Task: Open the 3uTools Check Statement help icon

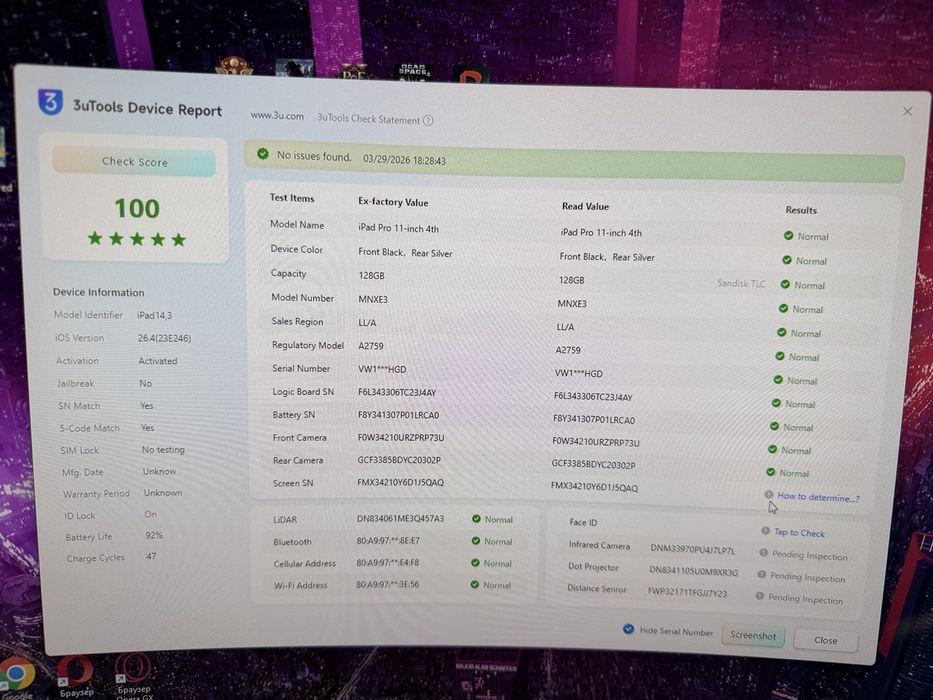Action: (x=428, y=121)
